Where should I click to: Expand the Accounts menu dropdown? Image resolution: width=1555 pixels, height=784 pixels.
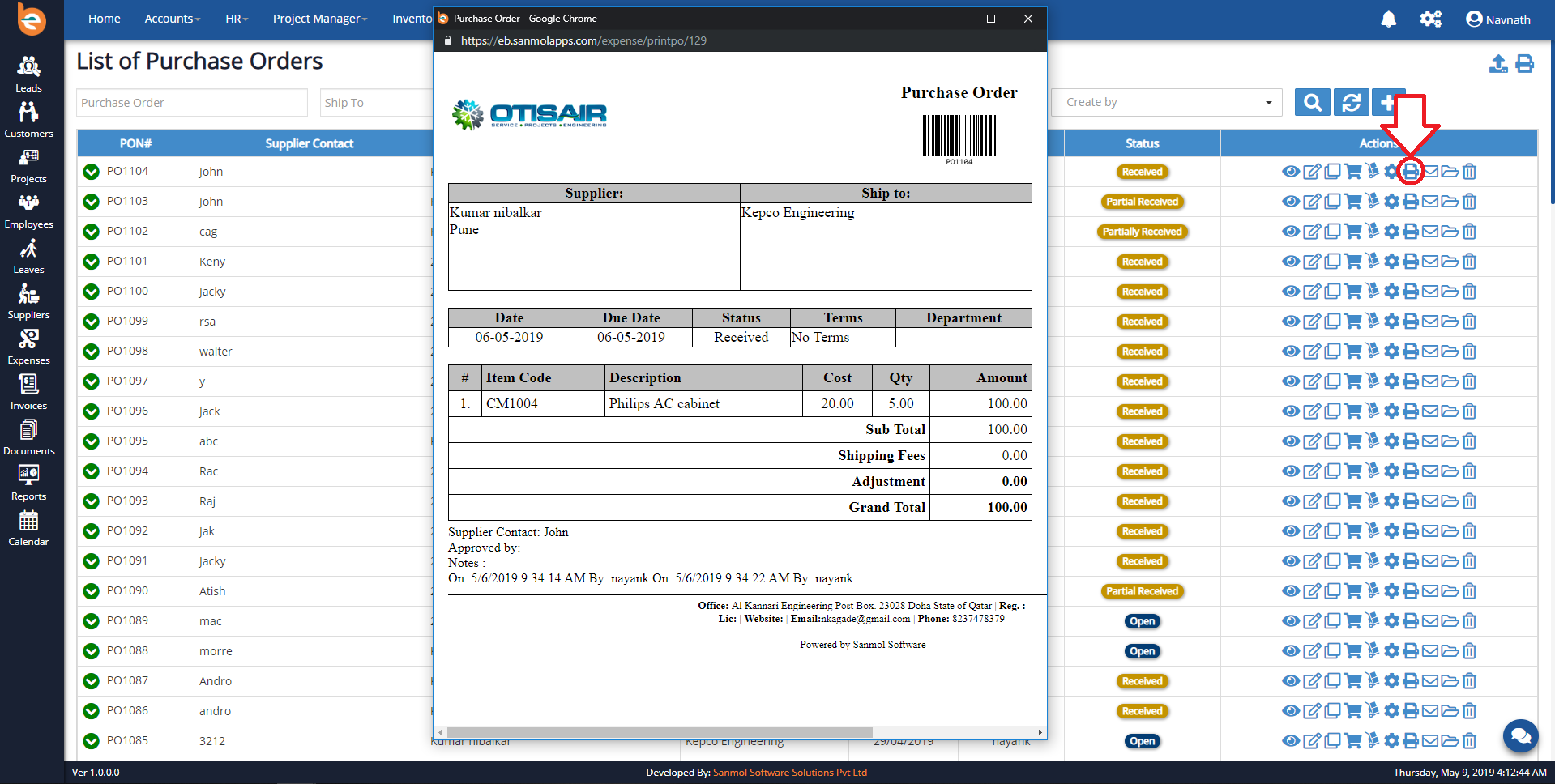click(x=172, y=19)
